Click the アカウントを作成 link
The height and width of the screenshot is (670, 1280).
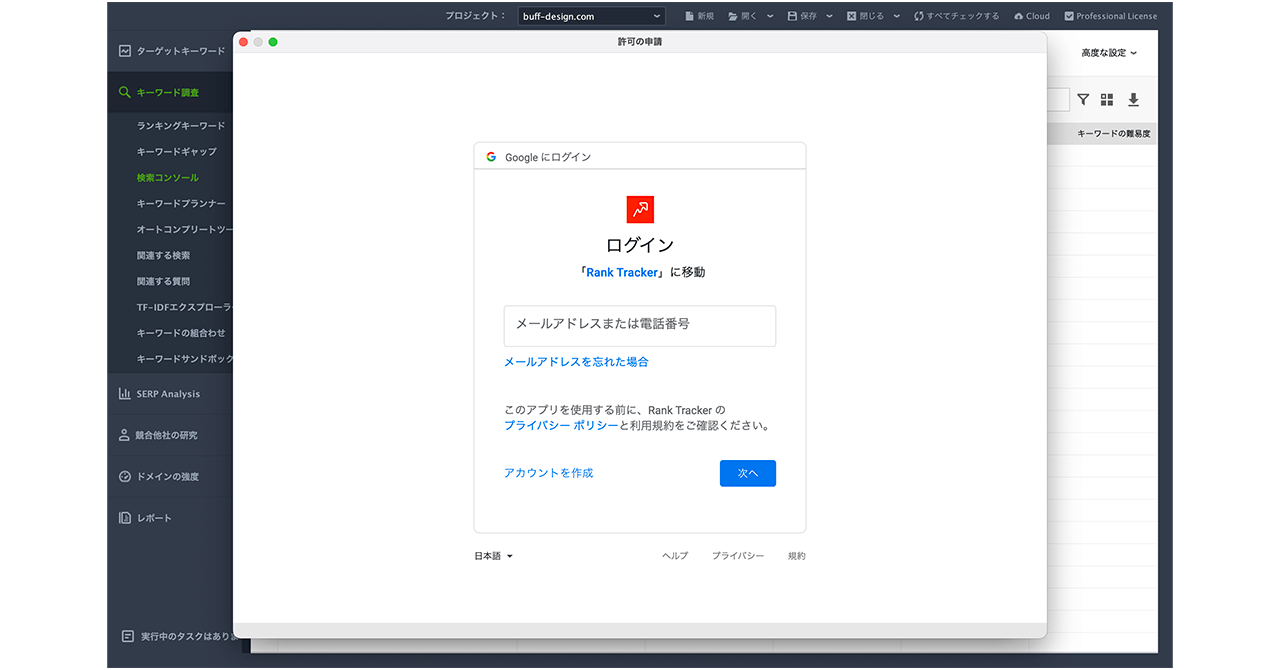[x=548, y=473]
